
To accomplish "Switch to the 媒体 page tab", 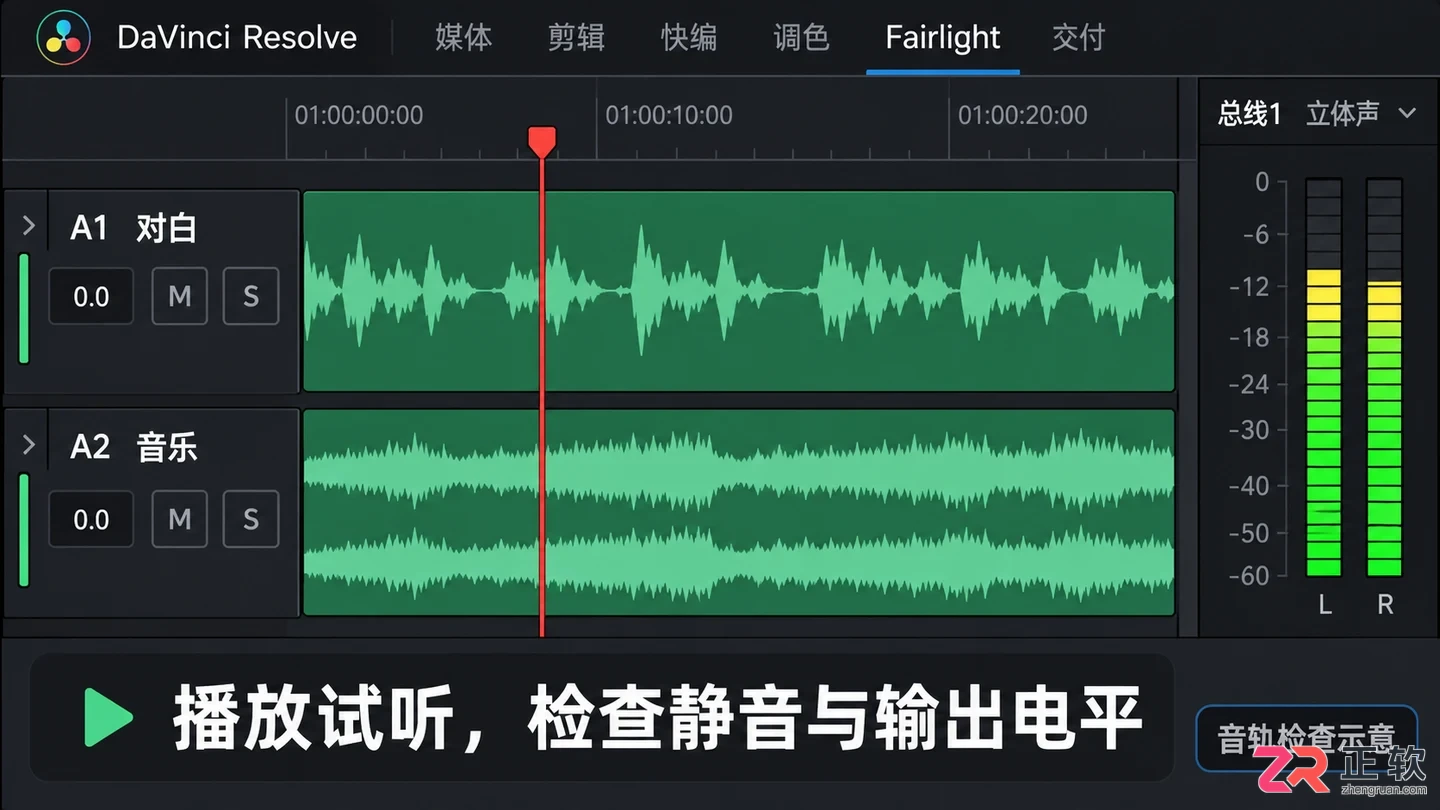I will point(464,38).
